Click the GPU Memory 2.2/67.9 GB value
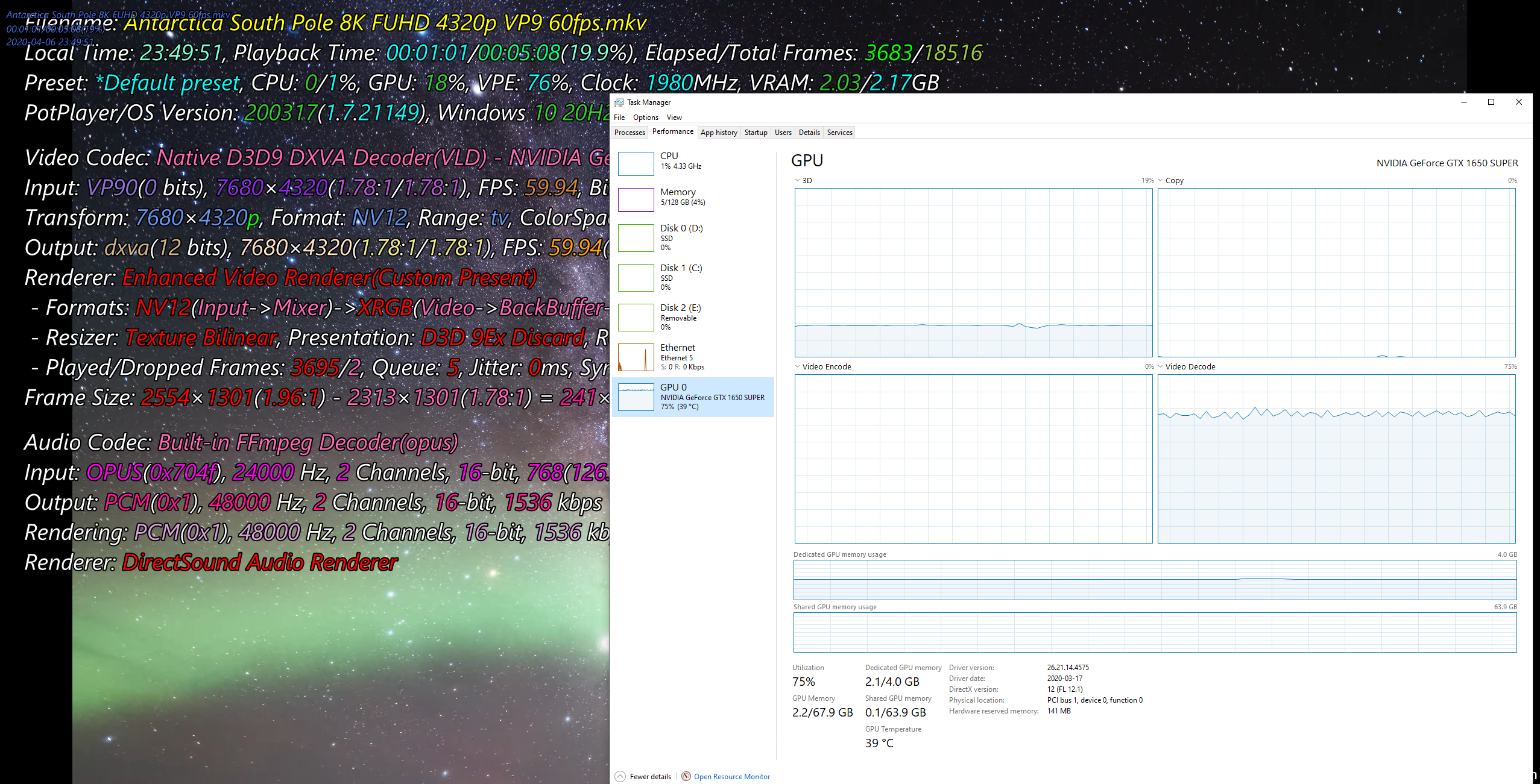Image resolution: width=1540 pixels, height=784 pixels. coord(822,712)
